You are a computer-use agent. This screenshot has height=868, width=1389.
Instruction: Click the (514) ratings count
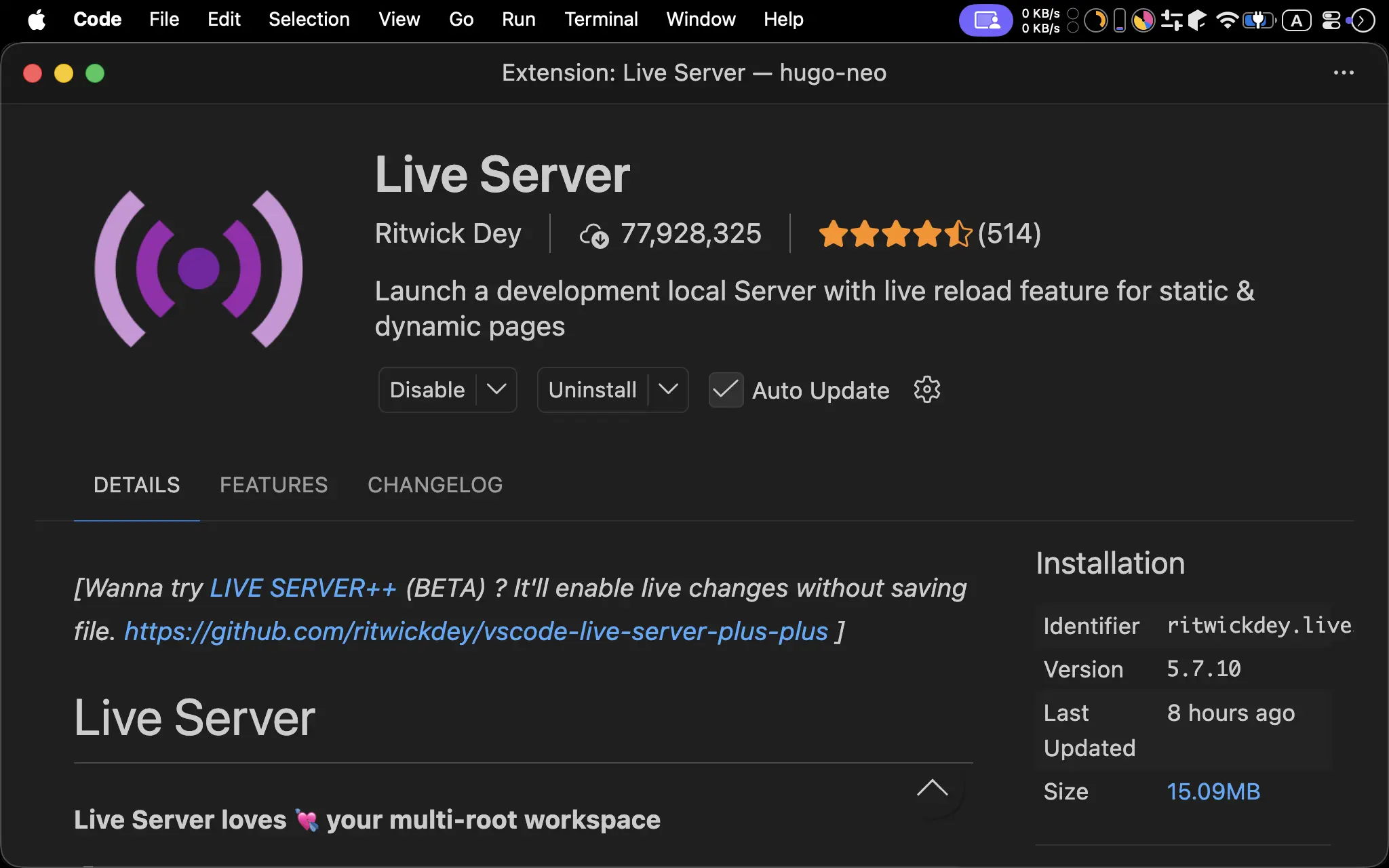click(1009, 234)
